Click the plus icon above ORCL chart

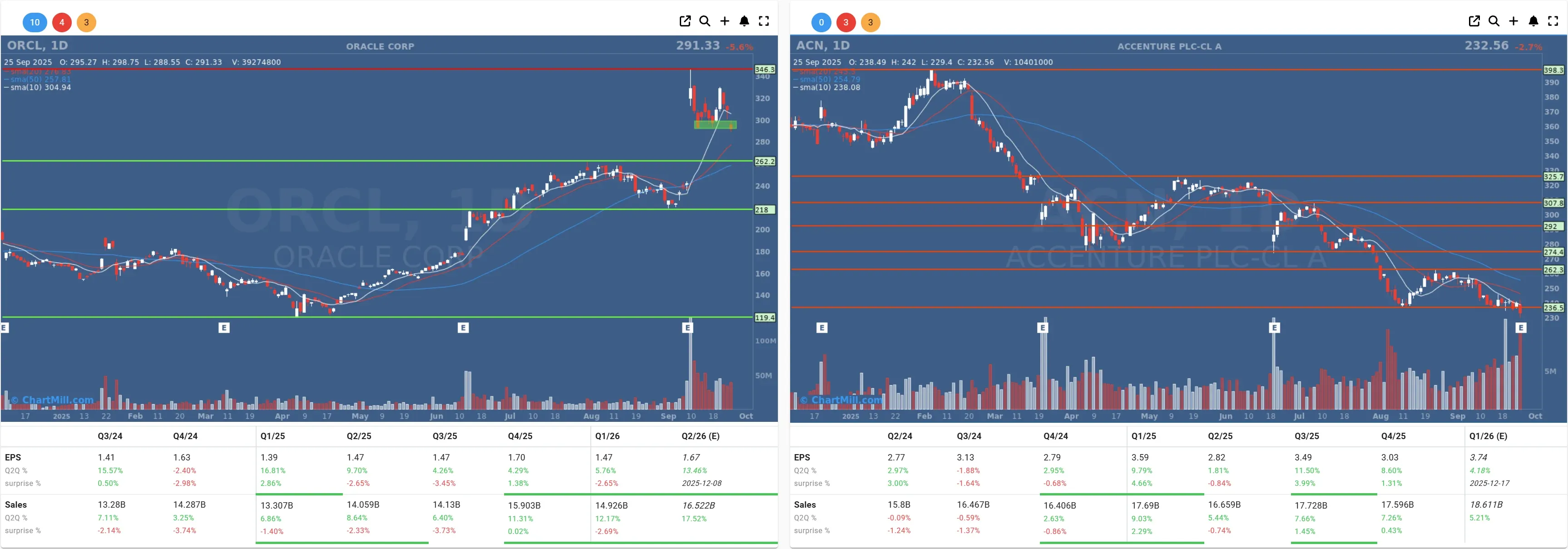(724, 21)
